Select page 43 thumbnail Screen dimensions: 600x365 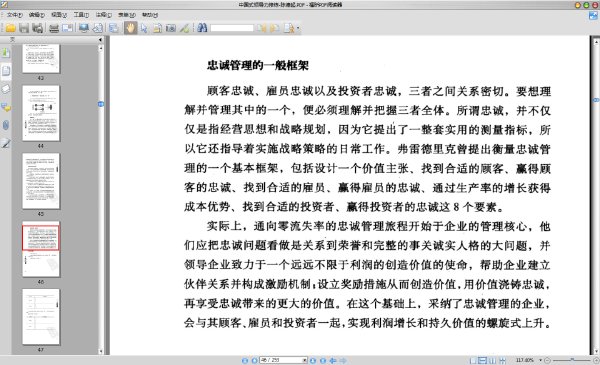[41, 59]
